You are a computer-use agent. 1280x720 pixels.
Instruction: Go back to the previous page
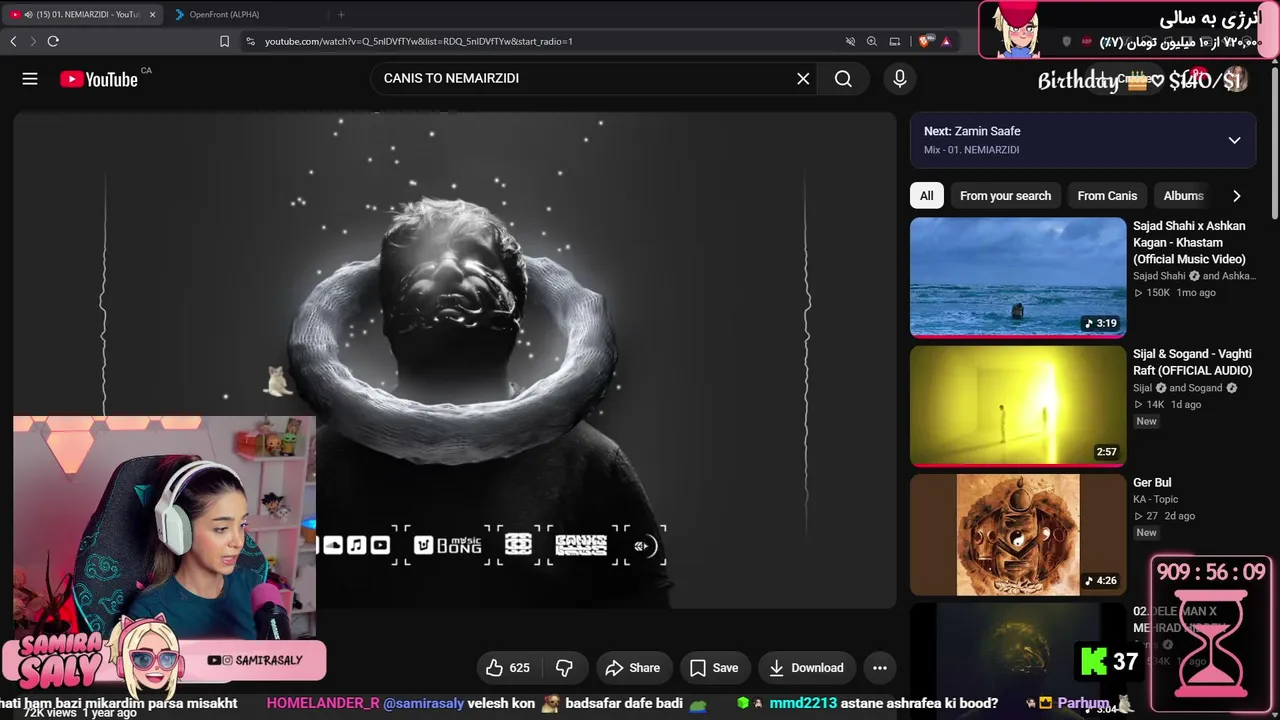click(13, 41)
